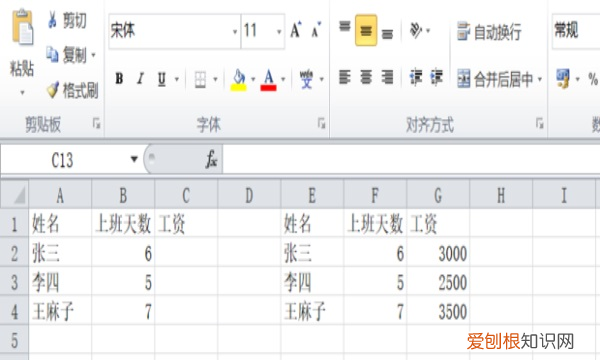
Task: Click the phonetic guide (wén) icon
Action: click(x=306, y=79)
